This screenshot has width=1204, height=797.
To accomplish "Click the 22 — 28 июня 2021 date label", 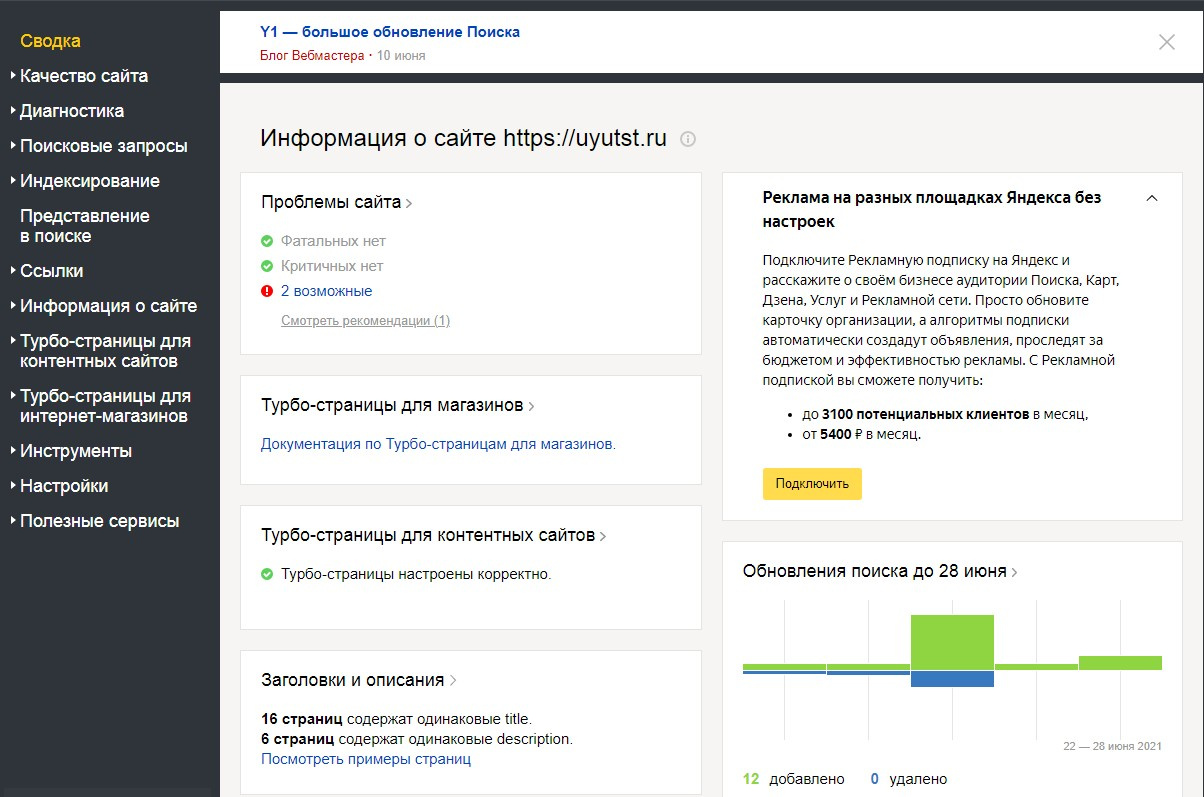I will click(x=1113, y=747).
